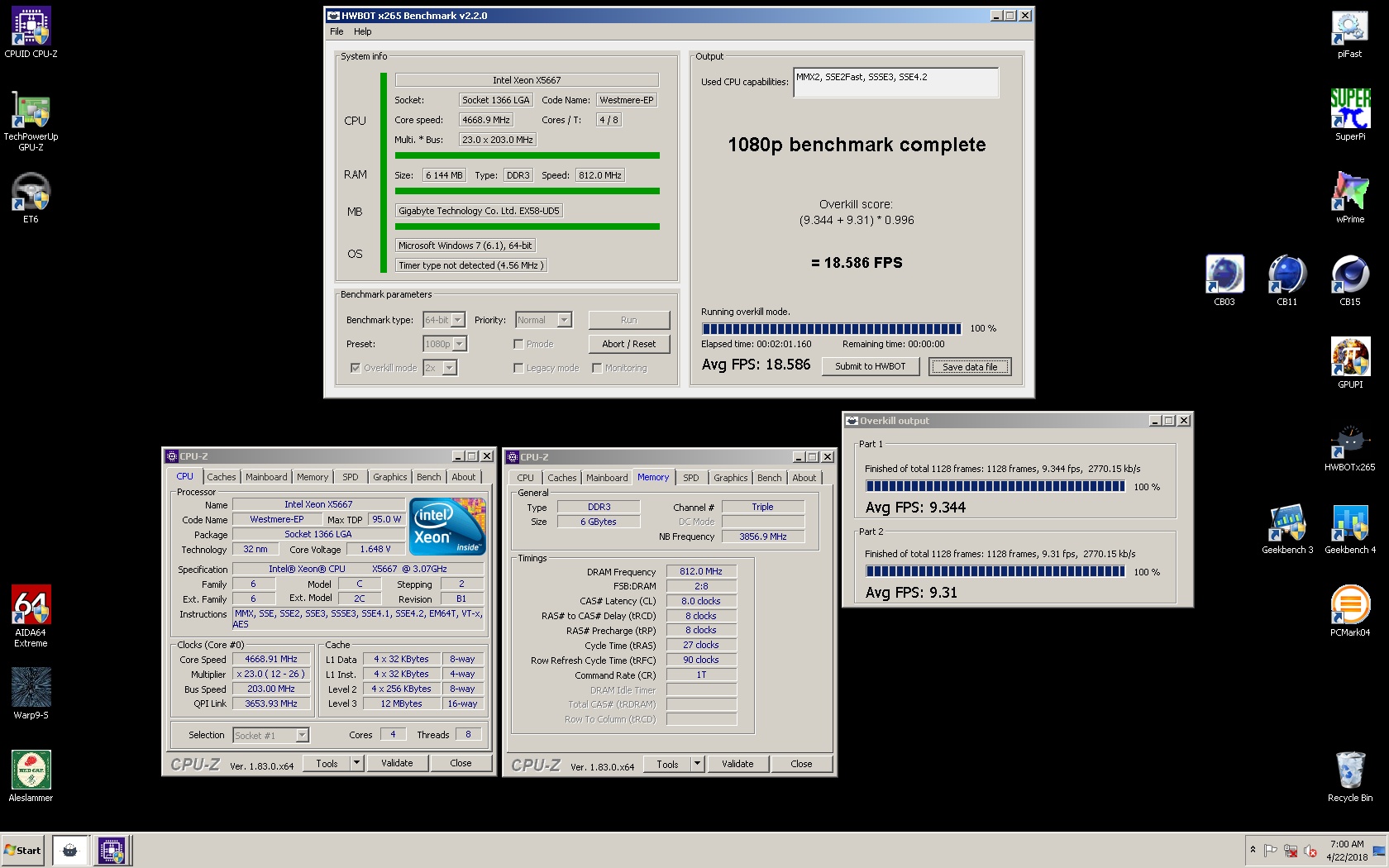Click Validate in left CPU-Z window
The height and width of the screenshot is (868, 1389).
pos(397,763)
